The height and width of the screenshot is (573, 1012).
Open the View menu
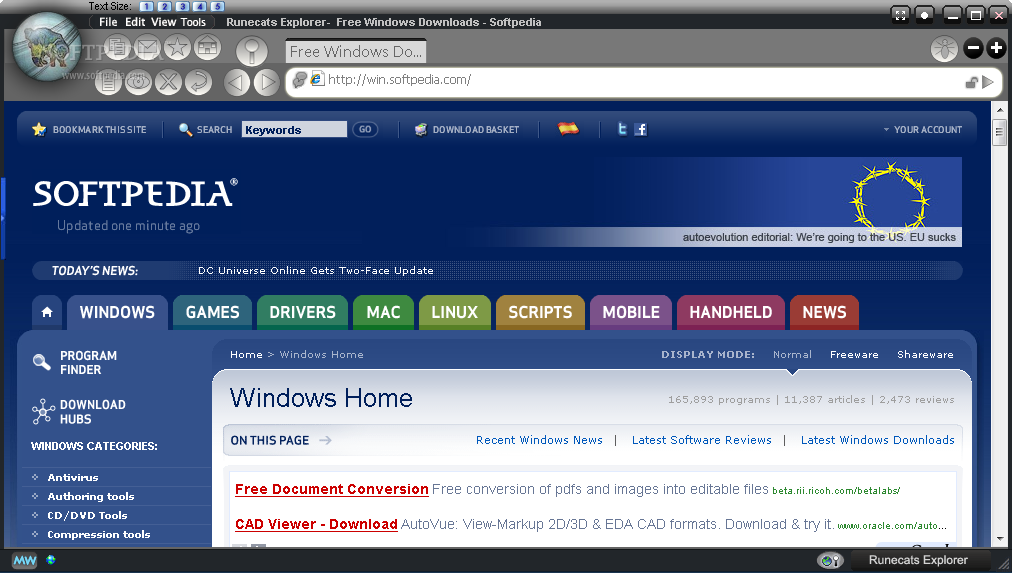[163, 22]
